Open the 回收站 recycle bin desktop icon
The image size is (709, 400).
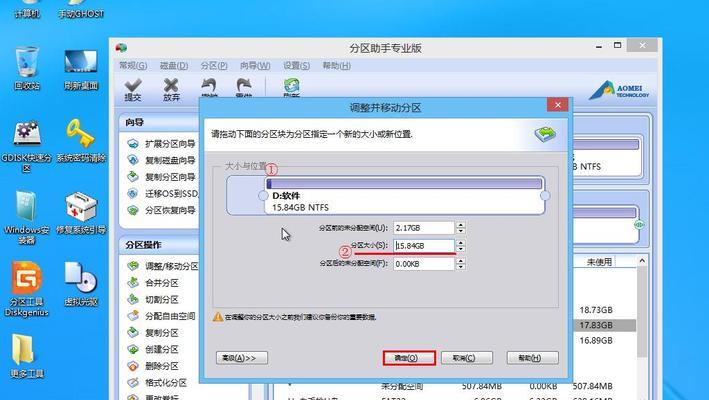pos(27,68)
